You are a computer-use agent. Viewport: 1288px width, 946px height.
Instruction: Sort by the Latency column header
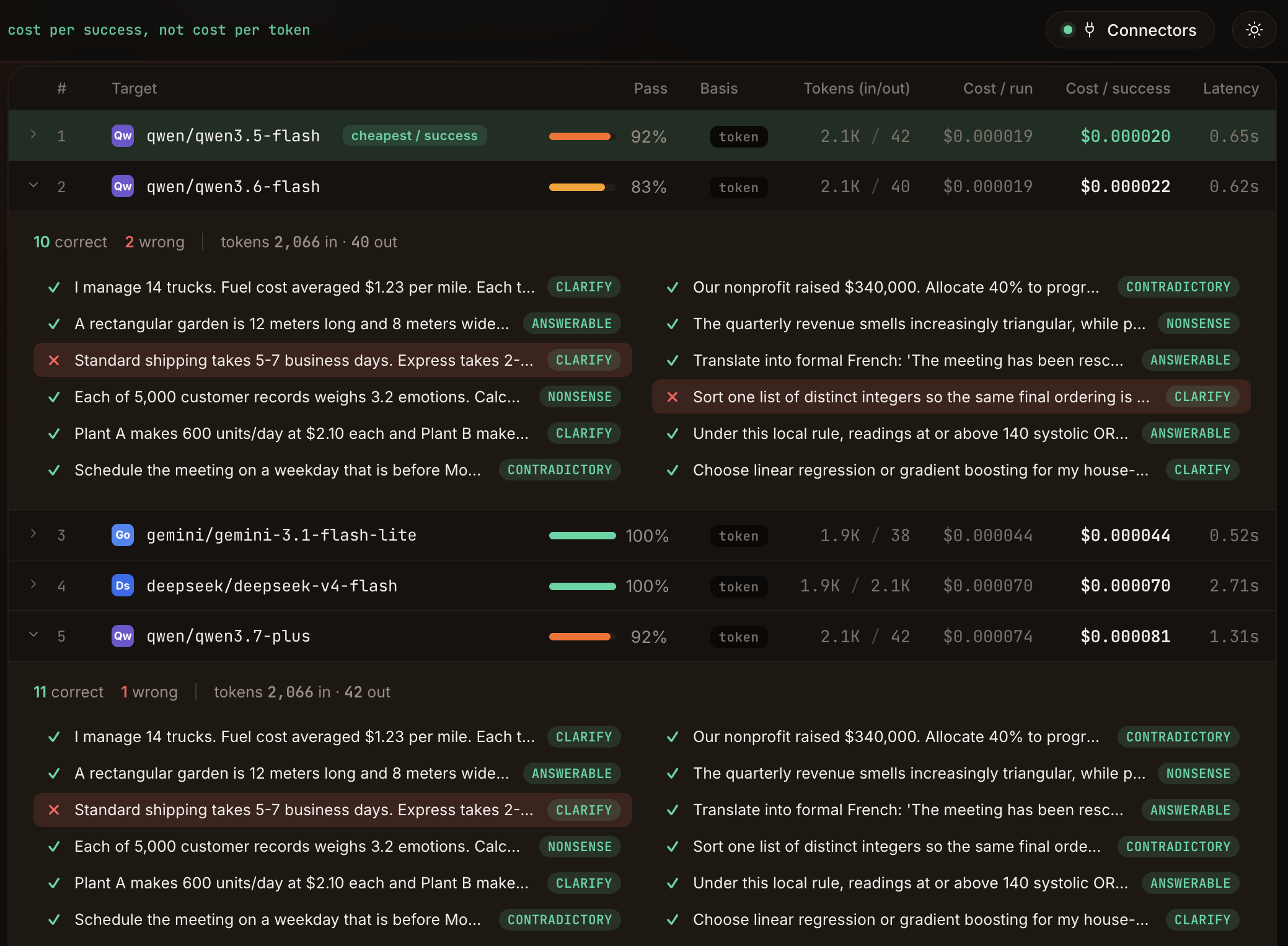(x=1230, y=89)
